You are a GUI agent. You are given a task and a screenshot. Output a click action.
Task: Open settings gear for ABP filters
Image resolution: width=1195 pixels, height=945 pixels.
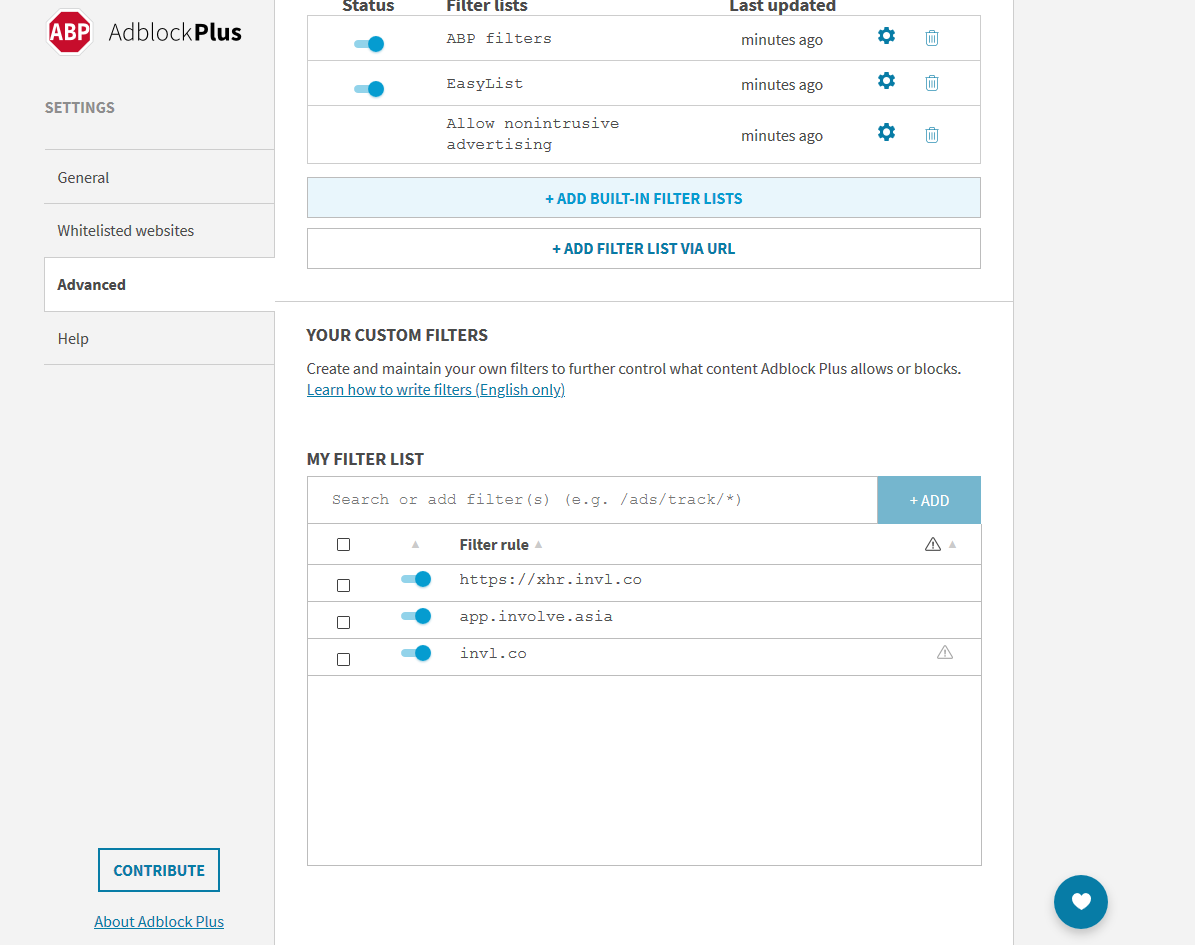(886, 36)
